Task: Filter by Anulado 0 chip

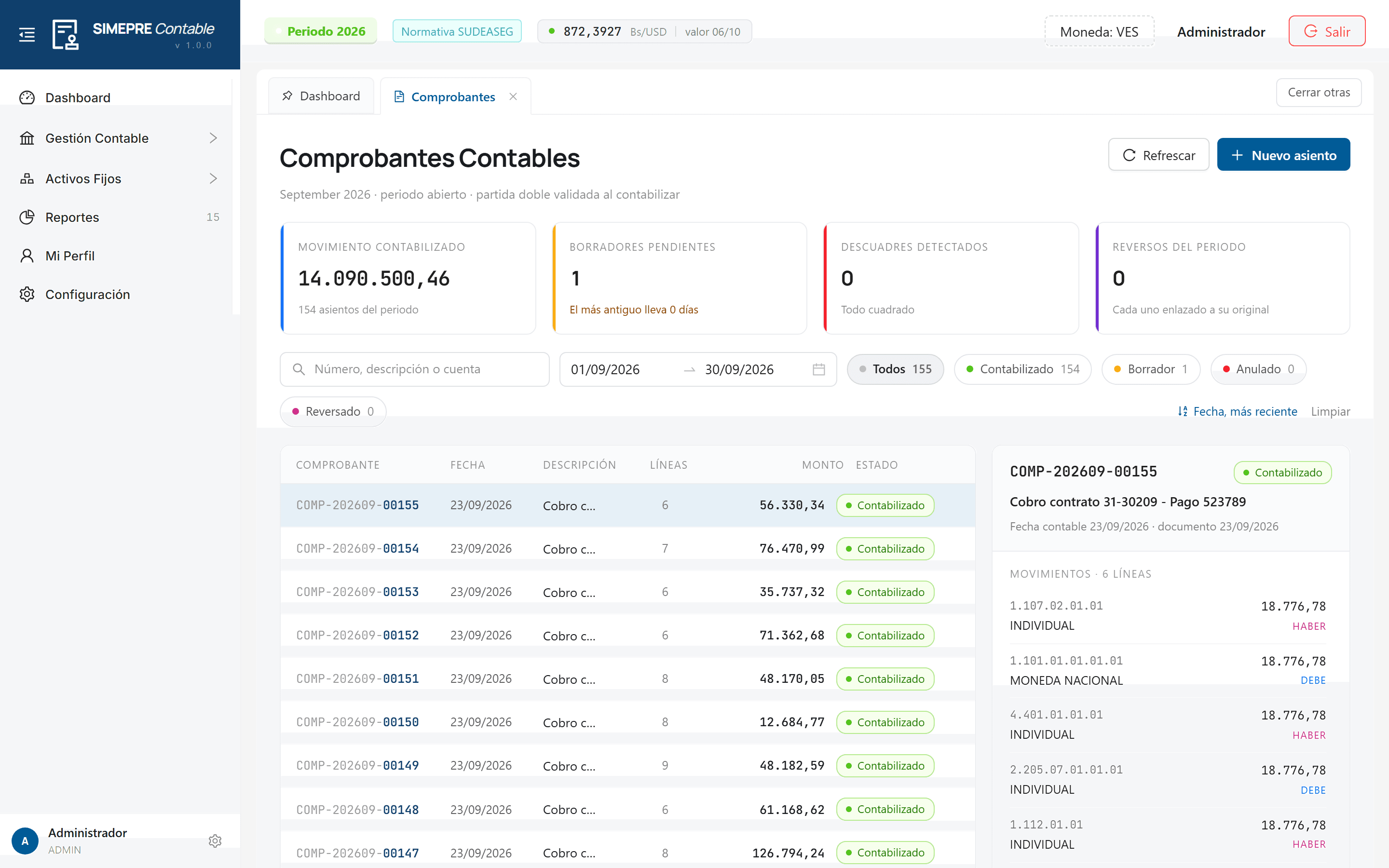Action: (1258, 369)
